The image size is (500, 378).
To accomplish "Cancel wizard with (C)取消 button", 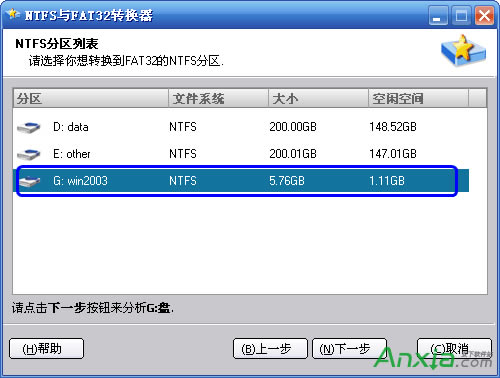I will pyautogui.click(x=454, y=349).
